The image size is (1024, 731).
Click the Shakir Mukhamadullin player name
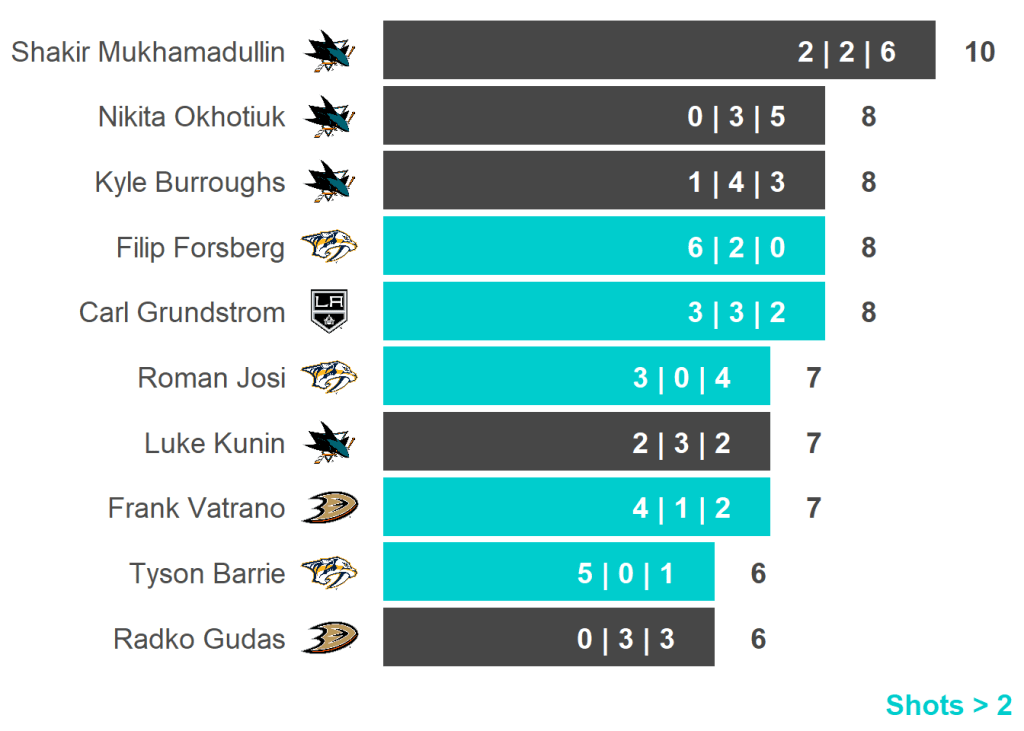pos(148,51)
